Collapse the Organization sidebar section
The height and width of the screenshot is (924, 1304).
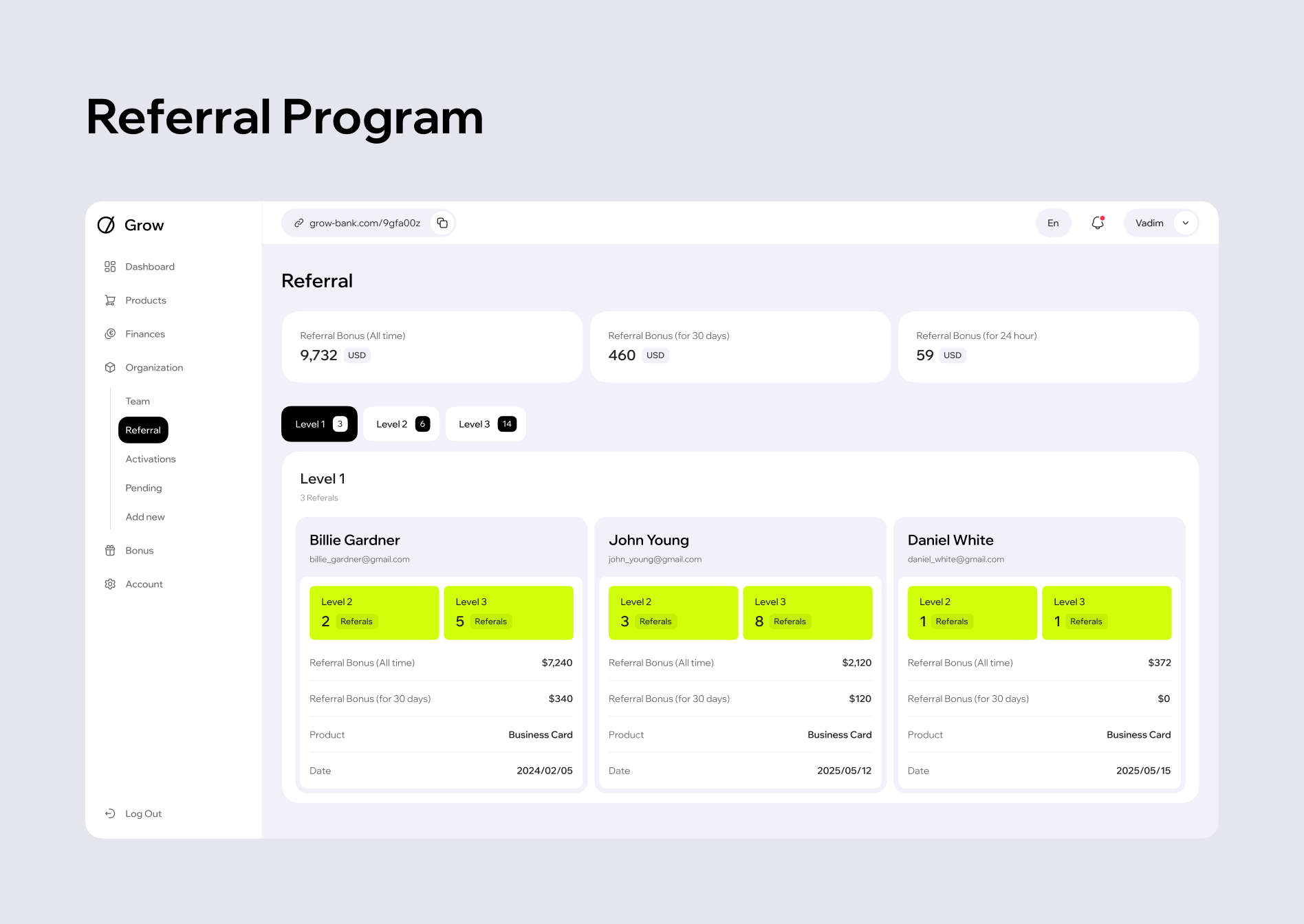pos(154,368)
